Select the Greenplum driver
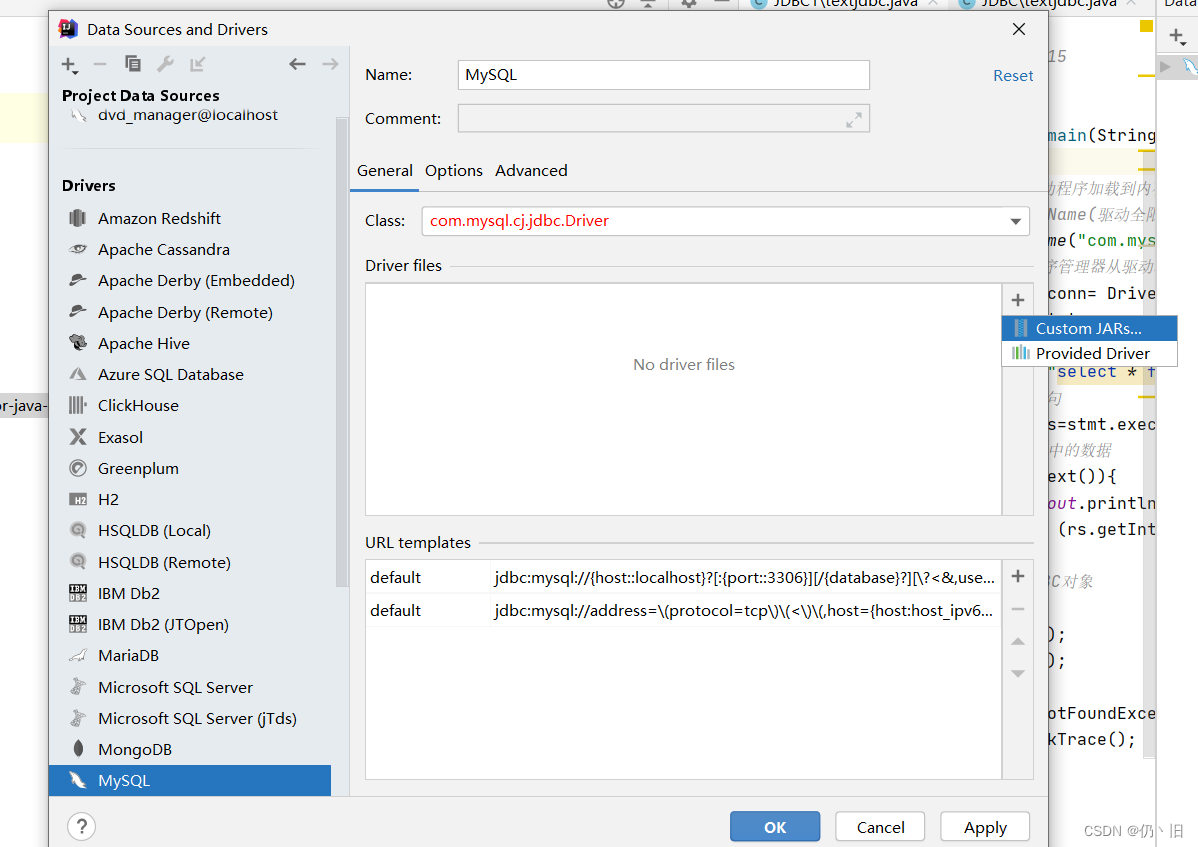Viewport: 1198px width, 847px height. click(x=189, y=469)
